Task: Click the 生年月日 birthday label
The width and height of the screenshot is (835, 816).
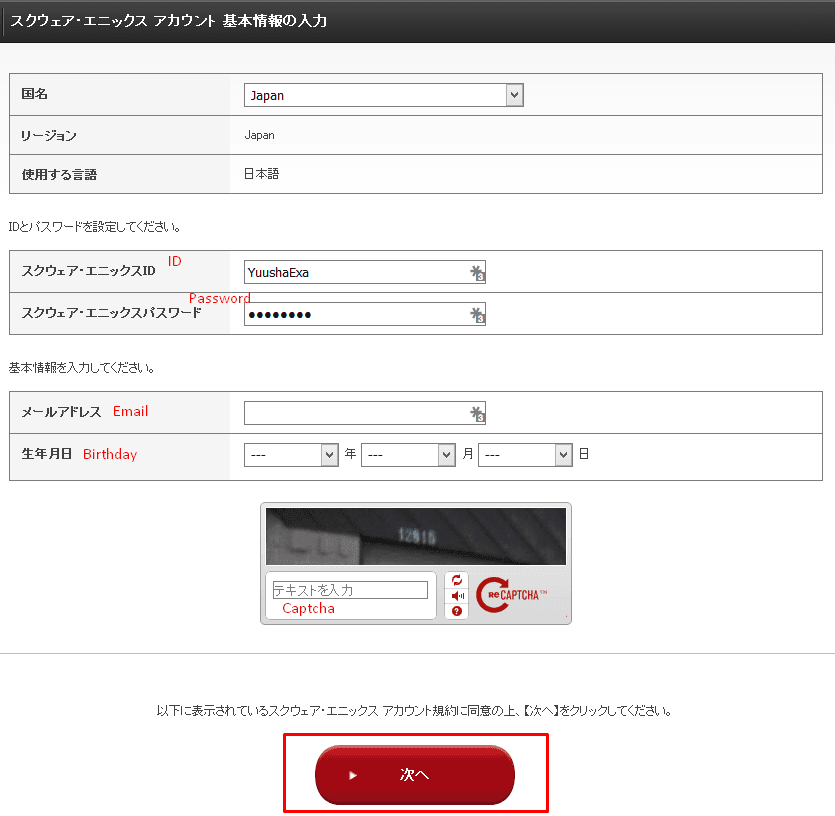Action: point(47,454)
